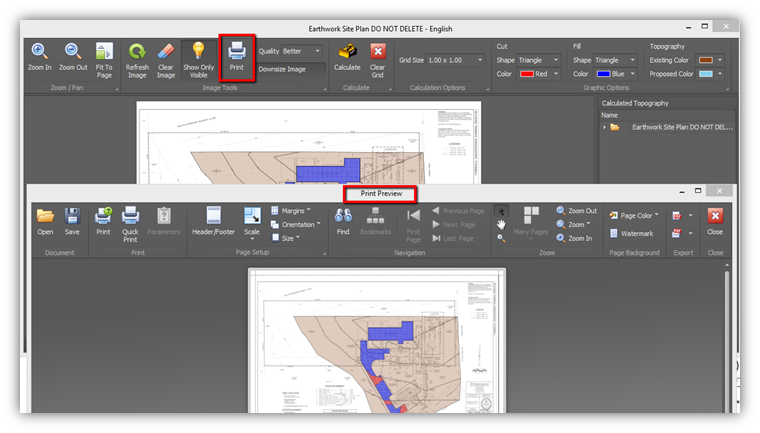Screen dimensions: 760x433
Task: Click Parameters button in Print group
Action: tap(164, 222)
